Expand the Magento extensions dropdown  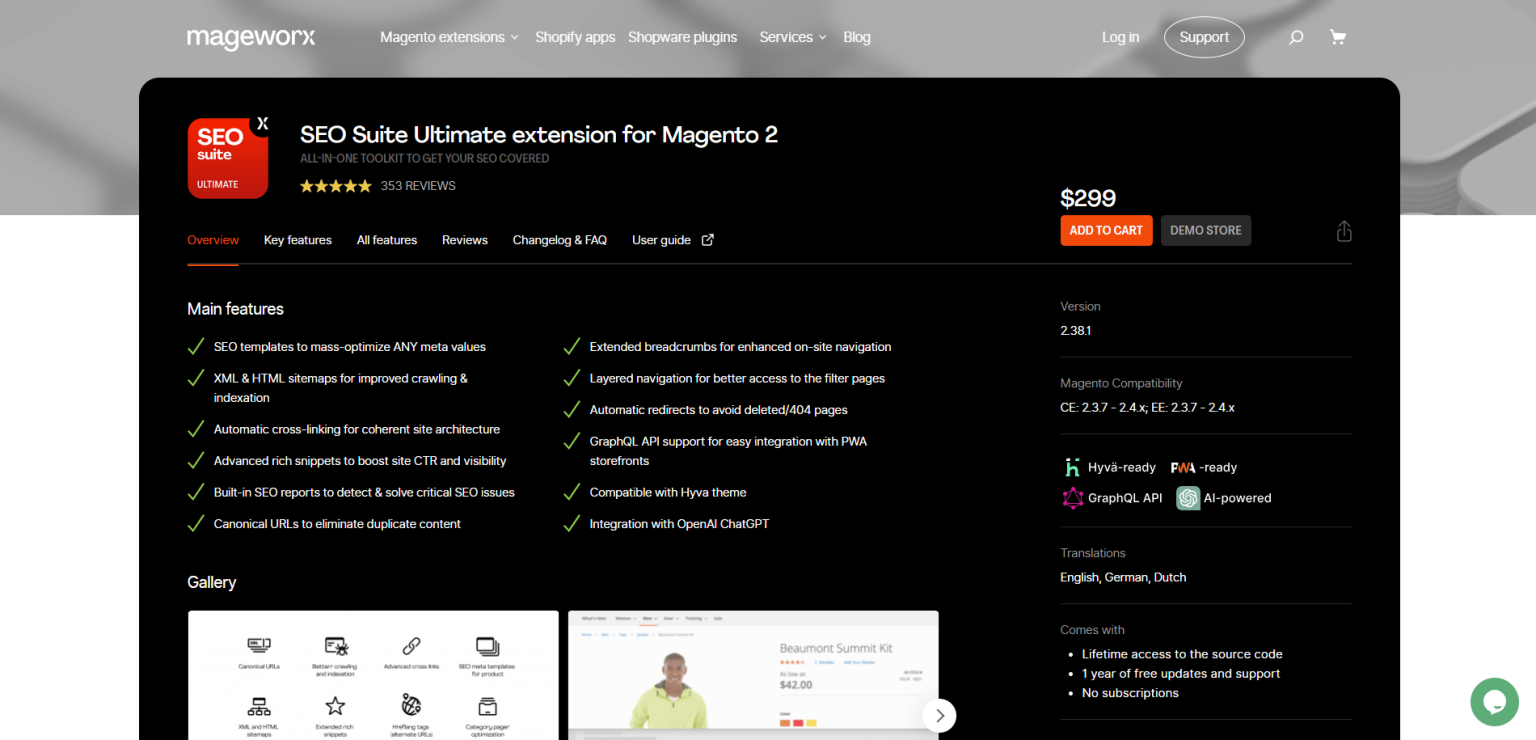[448, 37]
